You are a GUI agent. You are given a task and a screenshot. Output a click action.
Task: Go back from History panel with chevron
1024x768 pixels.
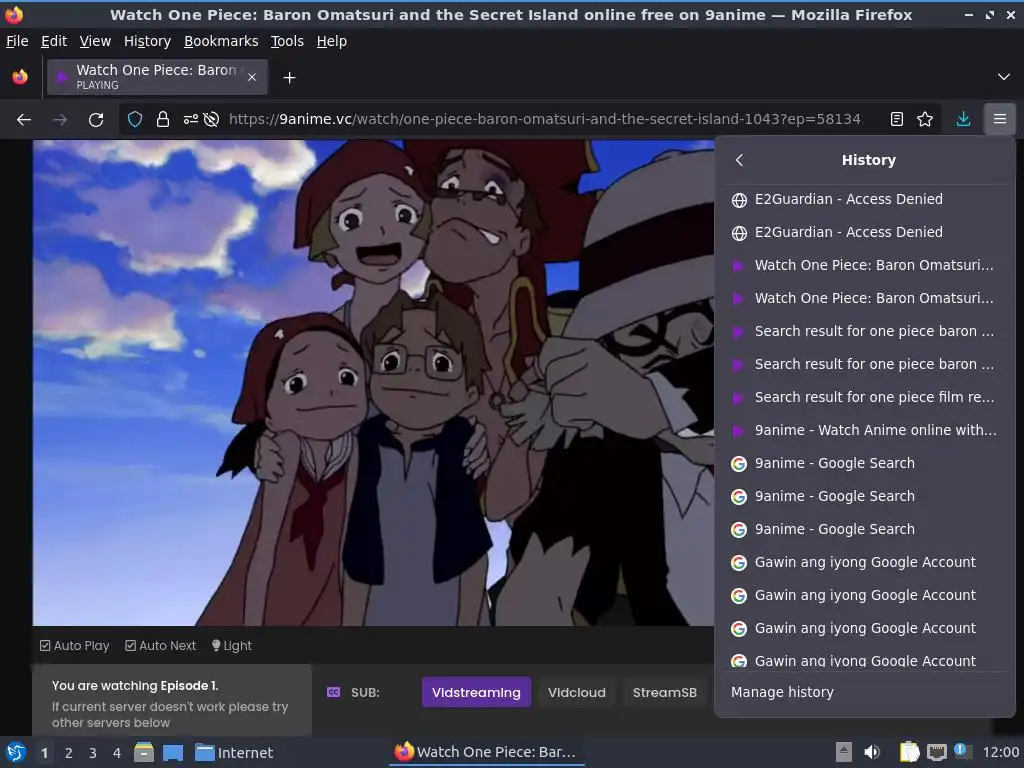click(x=739, y=160)
